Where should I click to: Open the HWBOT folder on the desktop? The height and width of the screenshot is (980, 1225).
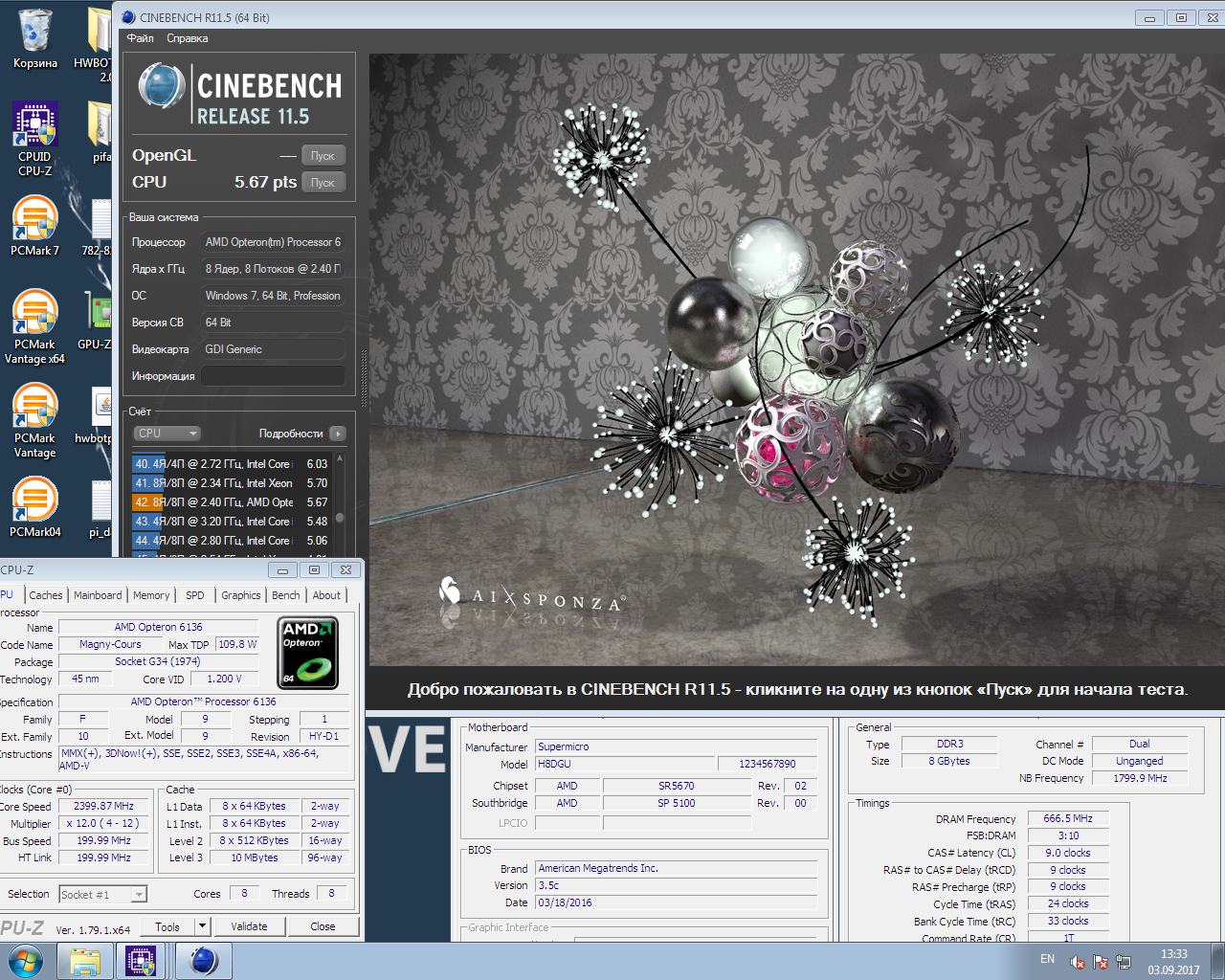click(94, 44)
